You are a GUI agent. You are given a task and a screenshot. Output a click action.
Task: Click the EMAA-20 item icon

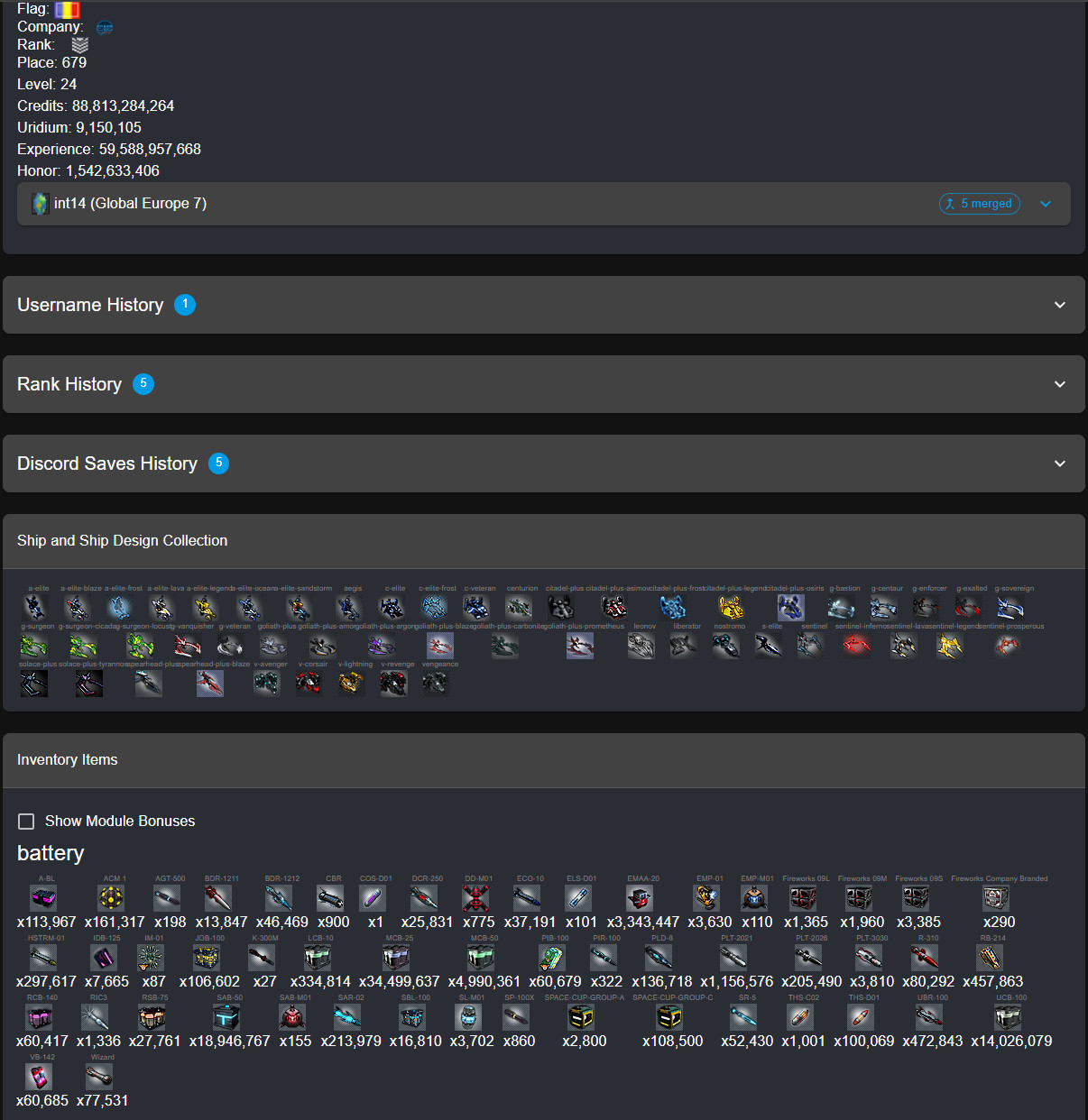(x=640, y=898)
